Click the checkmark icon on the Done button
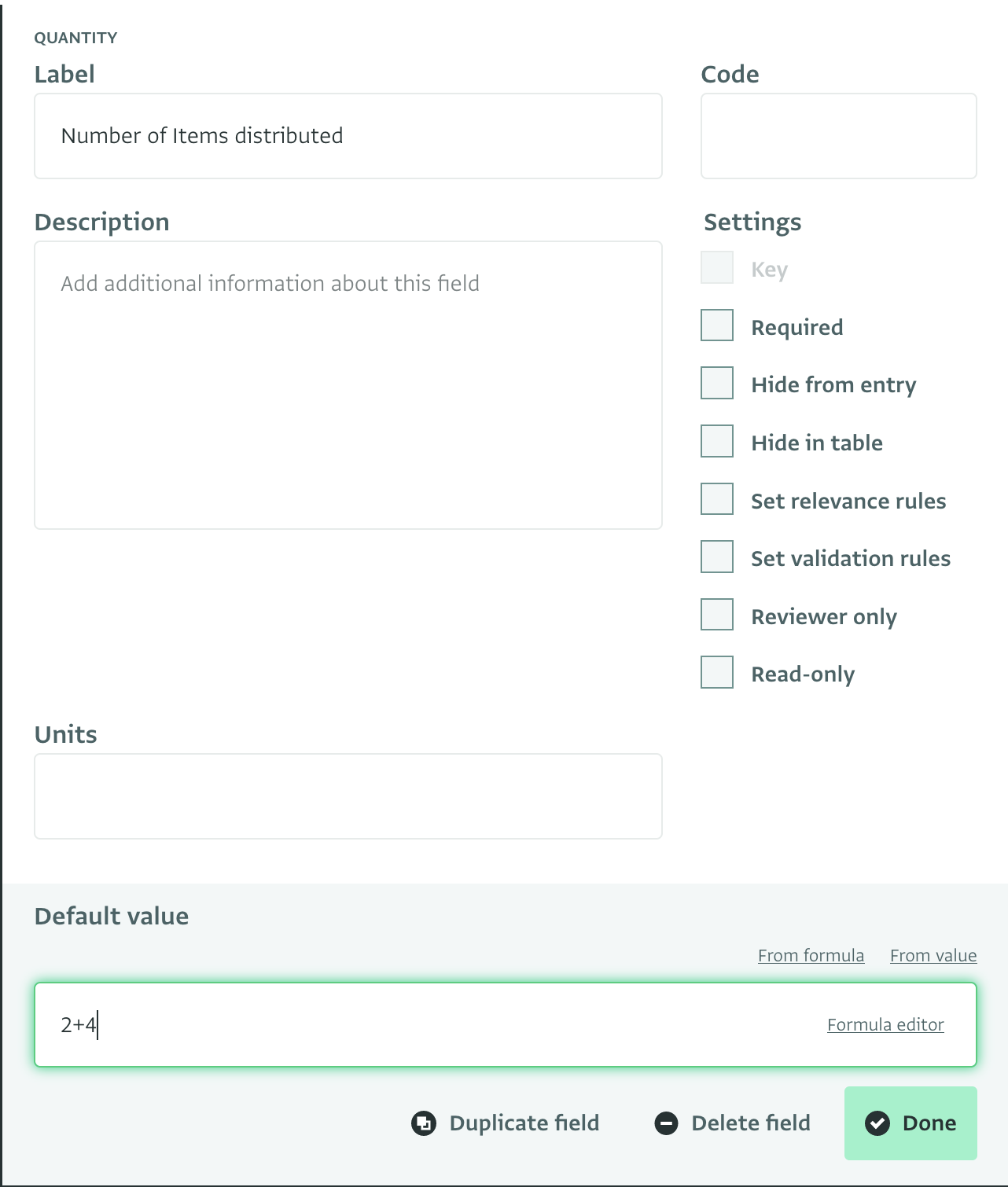Viewport: 1008px width, 1187px height. (x=878, y=1123)
